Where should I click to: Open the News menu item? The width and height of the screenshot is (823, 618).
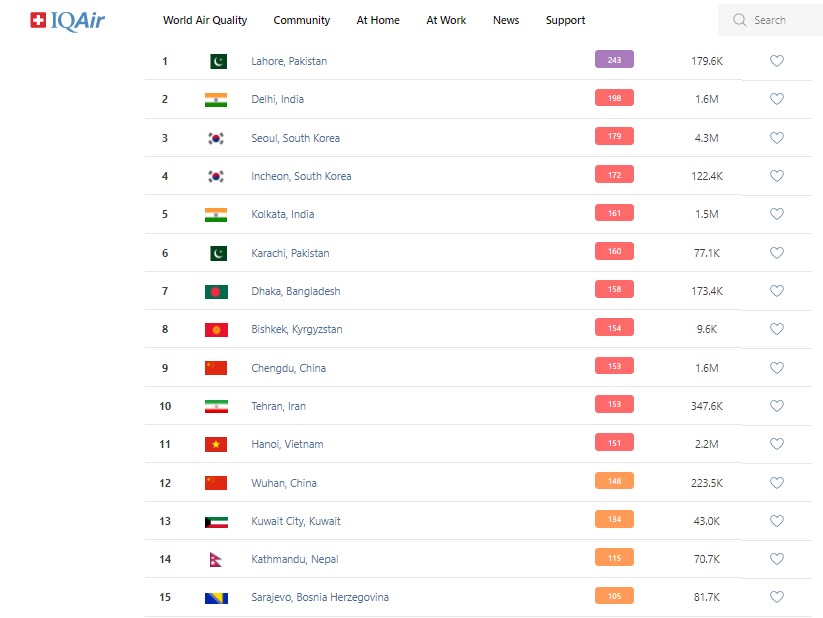(506, 20)
